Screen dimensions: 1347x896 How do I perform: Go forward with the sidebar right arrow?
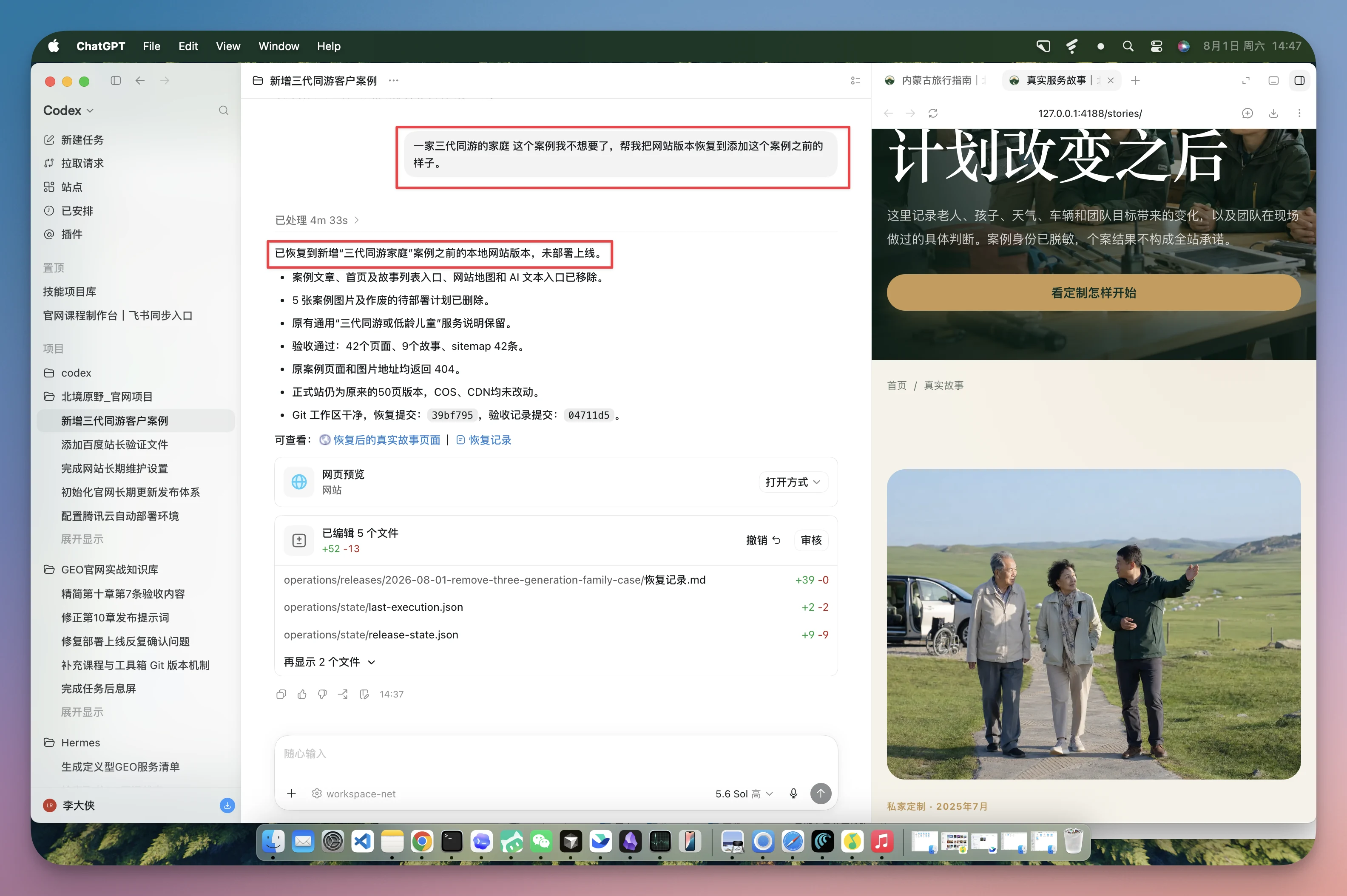165,81
